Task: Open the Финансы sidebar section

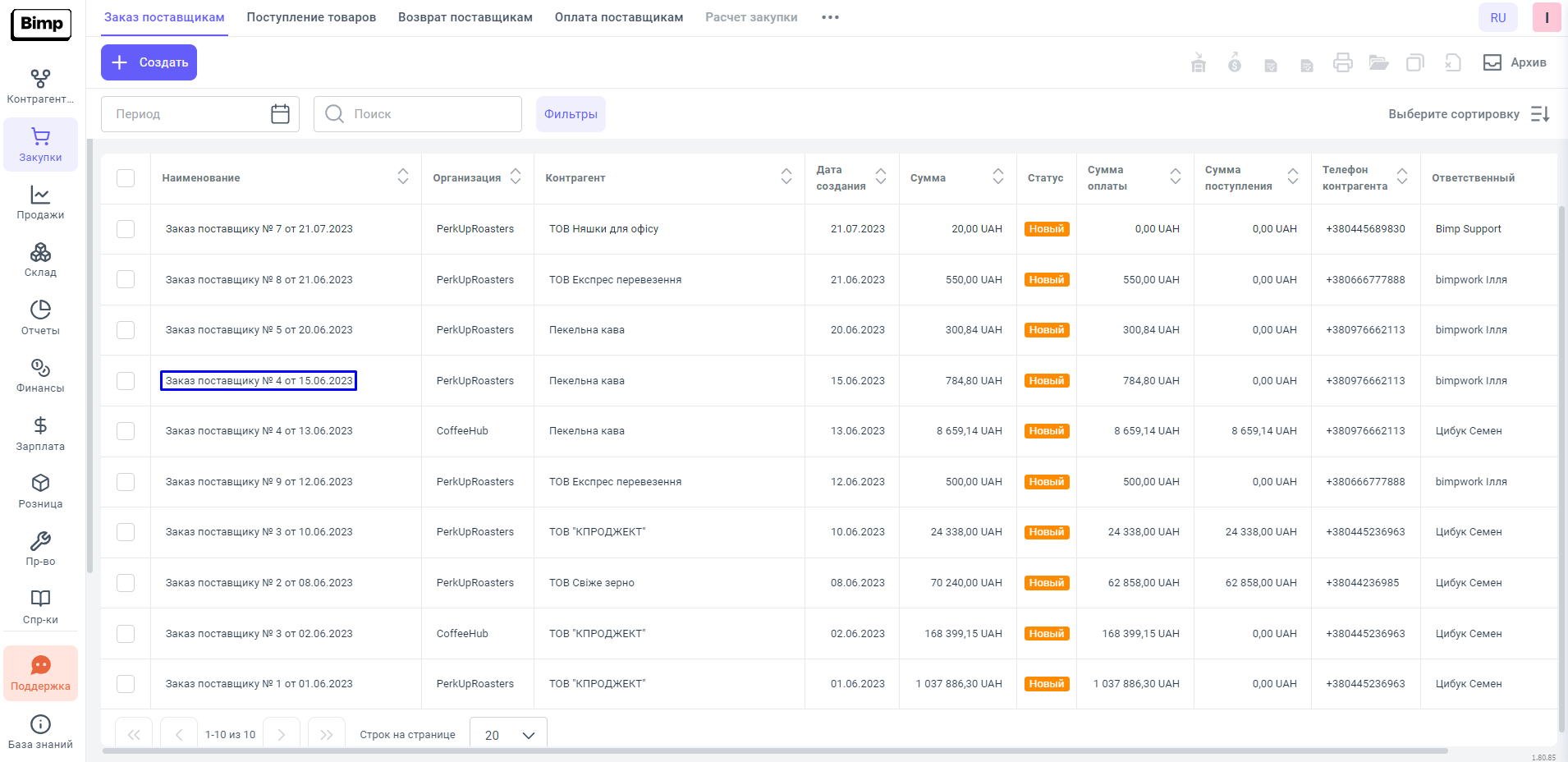Action: coord(40,375)
